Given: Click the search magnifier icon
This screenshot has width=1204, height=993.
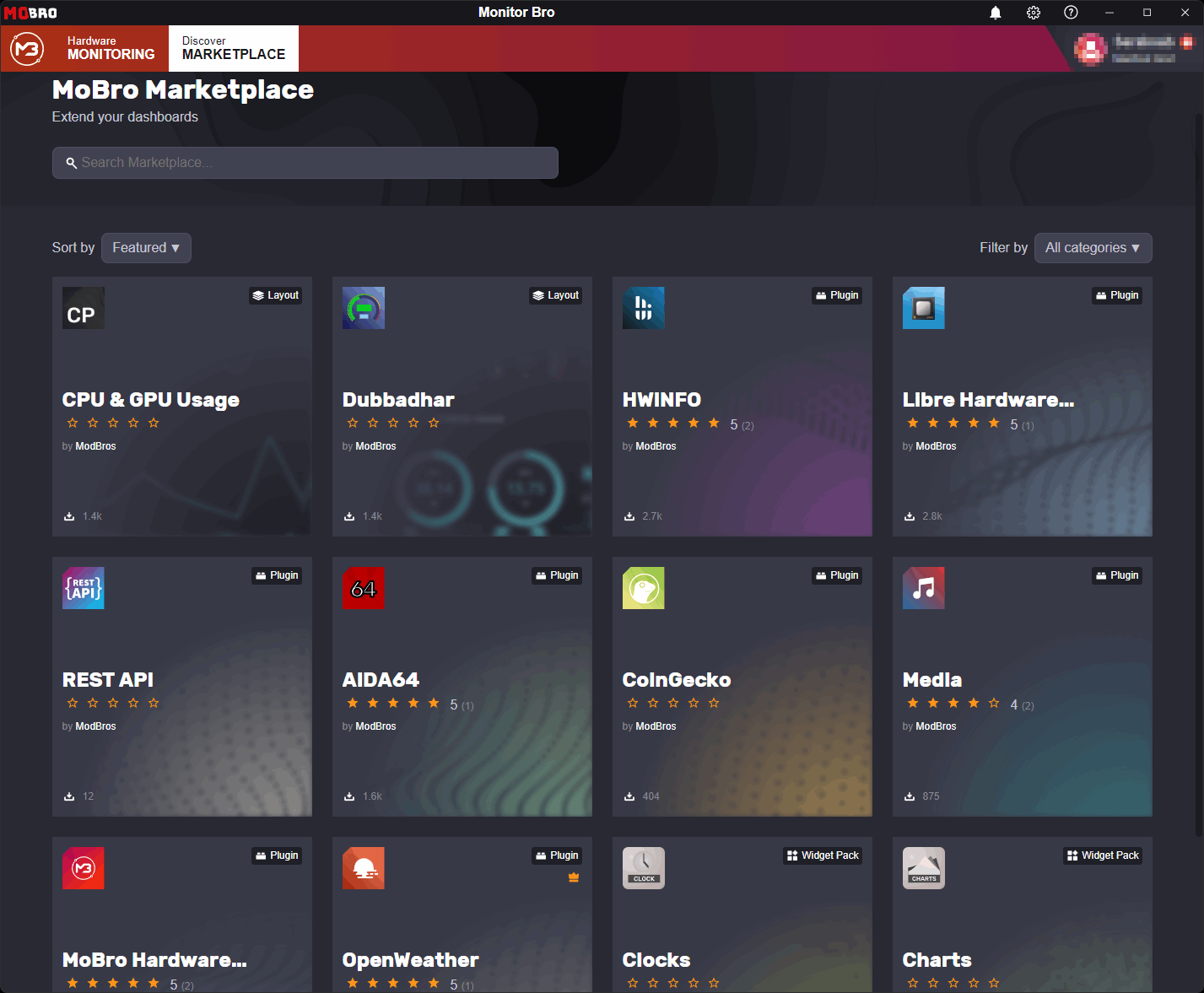Looking at the screenshot, I should point(72,163).
